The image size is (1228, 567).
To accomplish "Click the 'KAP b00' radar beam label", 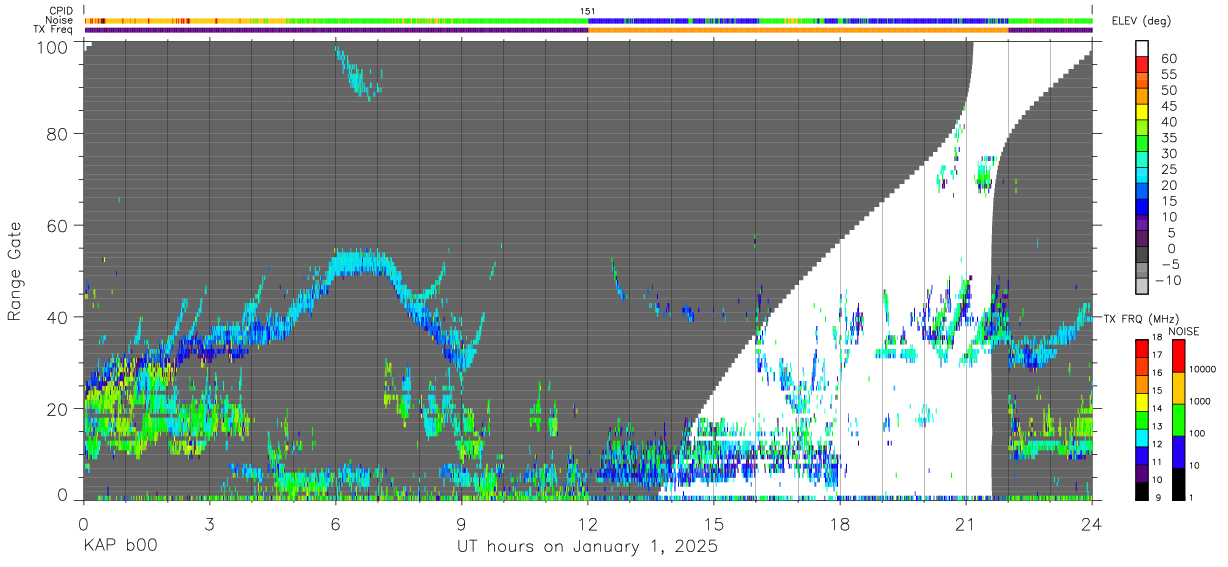I will click(120, 546).
